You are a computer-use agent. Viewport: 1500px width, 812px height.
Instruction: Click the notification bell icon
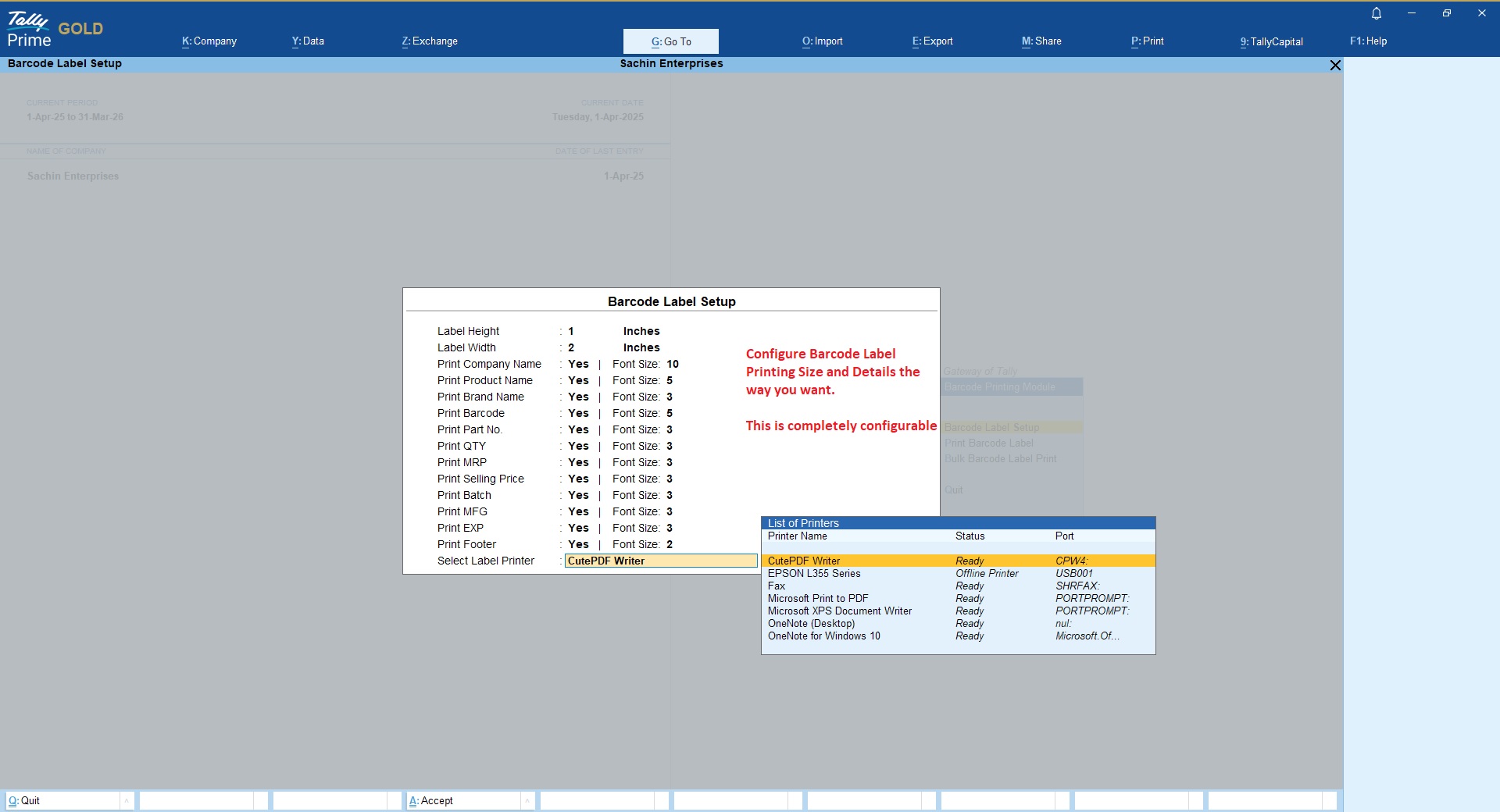click(x=1377, y=13)
